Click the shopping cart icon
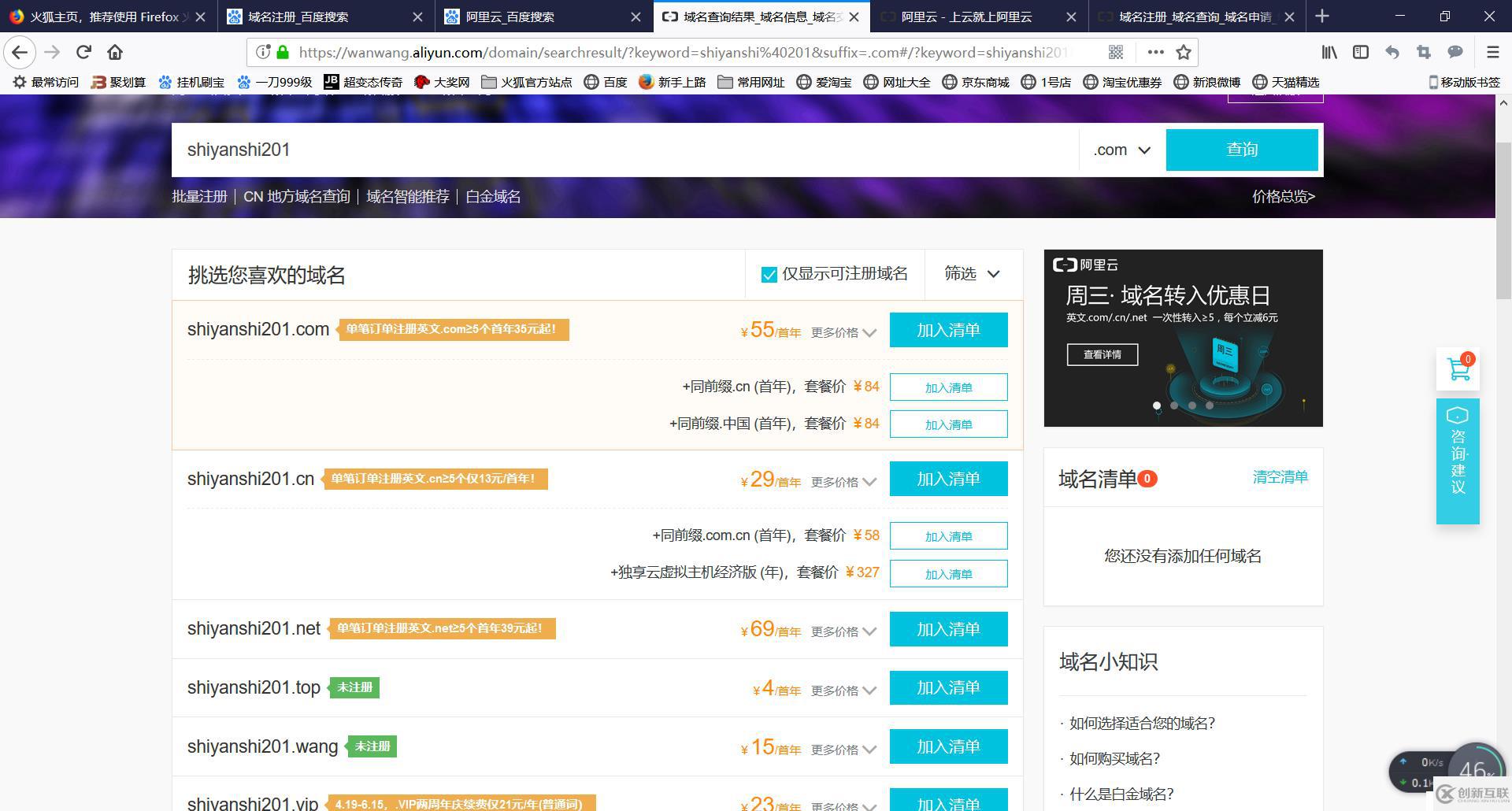This screenshot has height=811, width=1512. click(x=1458, y=368)
